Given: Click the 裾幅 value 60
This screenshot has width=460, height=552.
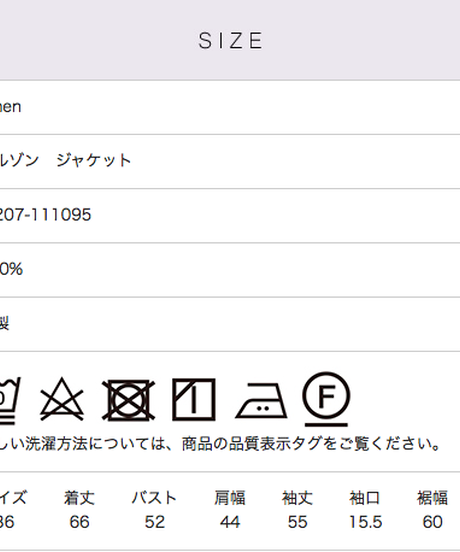Looking at the screenshot, I should point(433,522).
